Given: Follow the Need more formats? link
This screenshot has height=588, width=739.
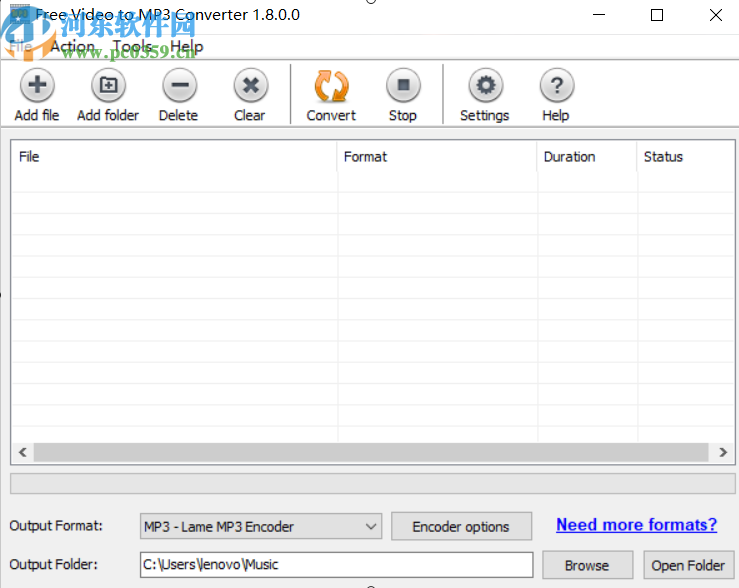Looking at the screenshot, I should (x=636, y=524).
